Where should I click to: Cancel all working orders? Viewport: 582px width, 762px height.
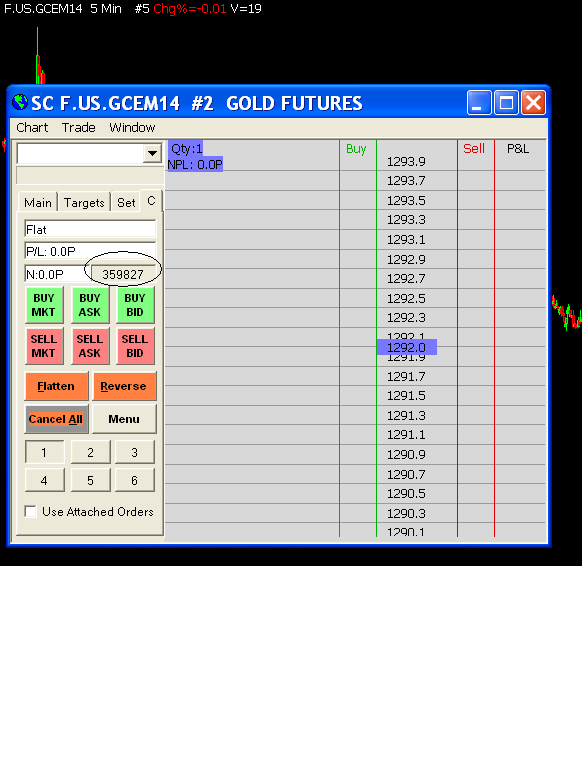56,419
